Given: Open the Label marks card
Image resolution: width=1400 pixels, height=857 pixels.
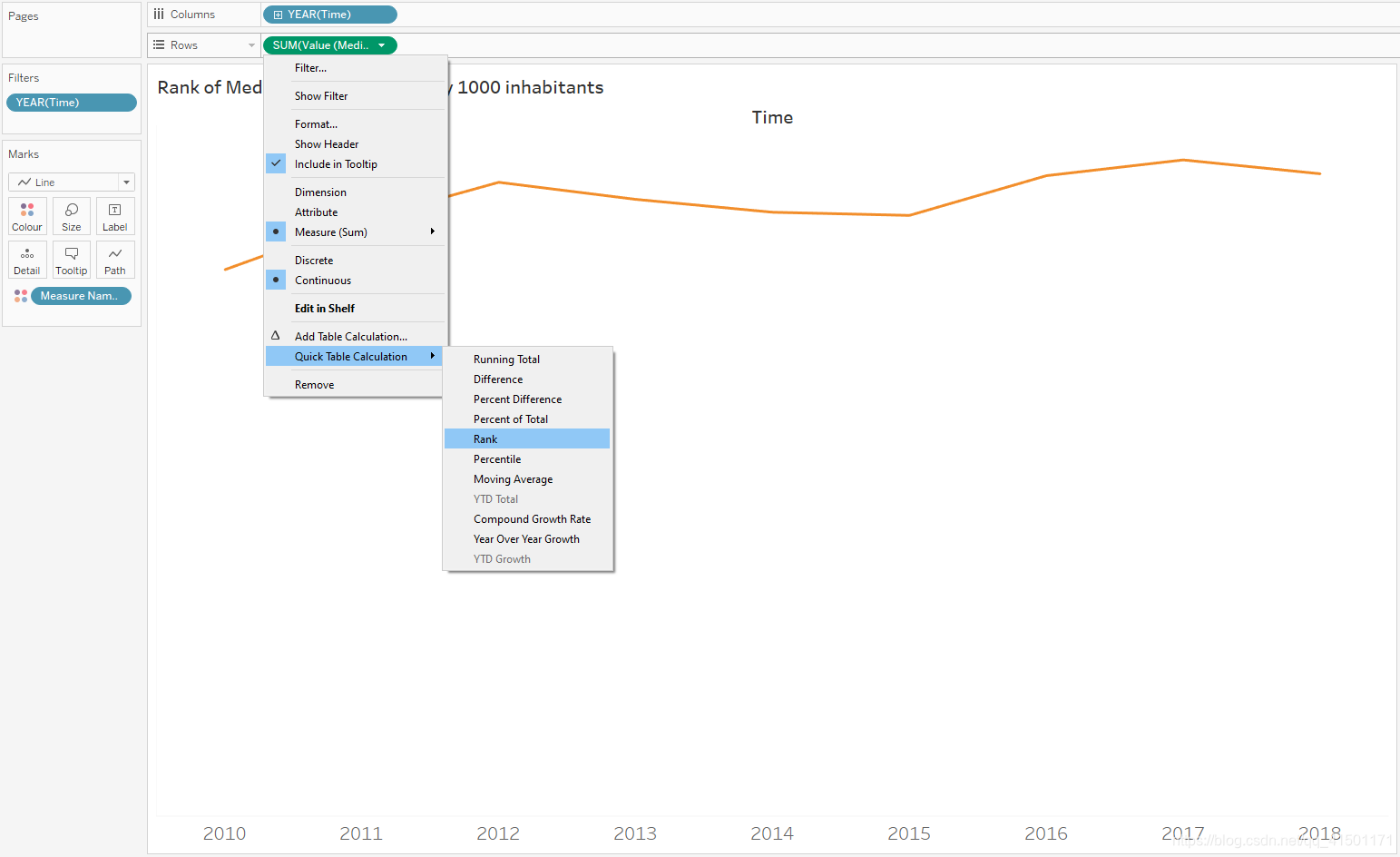Looking at the screenshot, I should [x=115, y=217].
